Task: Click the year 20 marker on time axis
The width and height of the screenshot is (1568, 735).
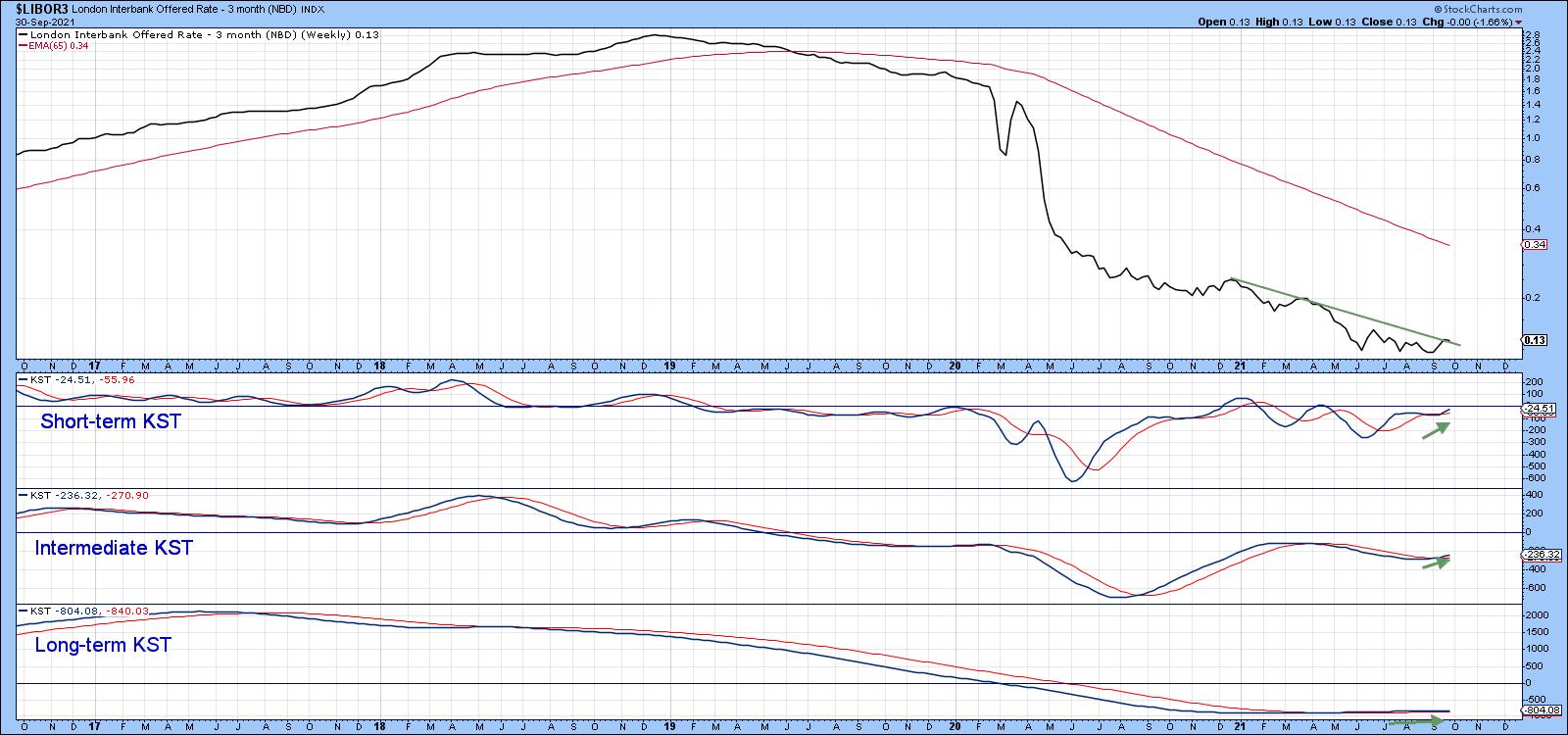Action: pos(955,366)
